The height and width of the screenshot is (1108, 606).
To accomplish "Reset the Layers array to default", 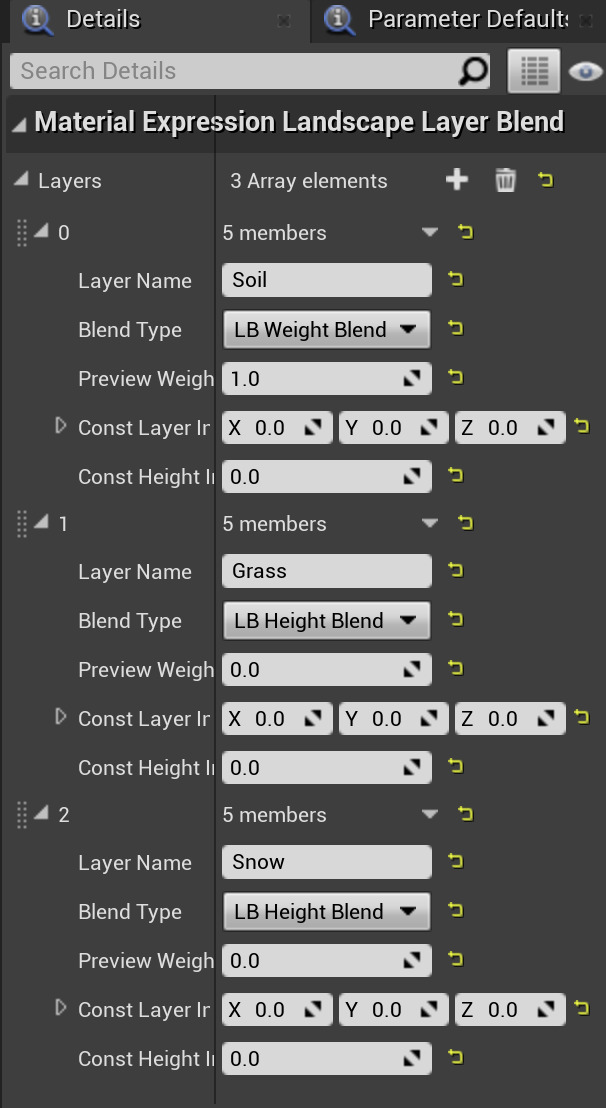I will 546,180.
